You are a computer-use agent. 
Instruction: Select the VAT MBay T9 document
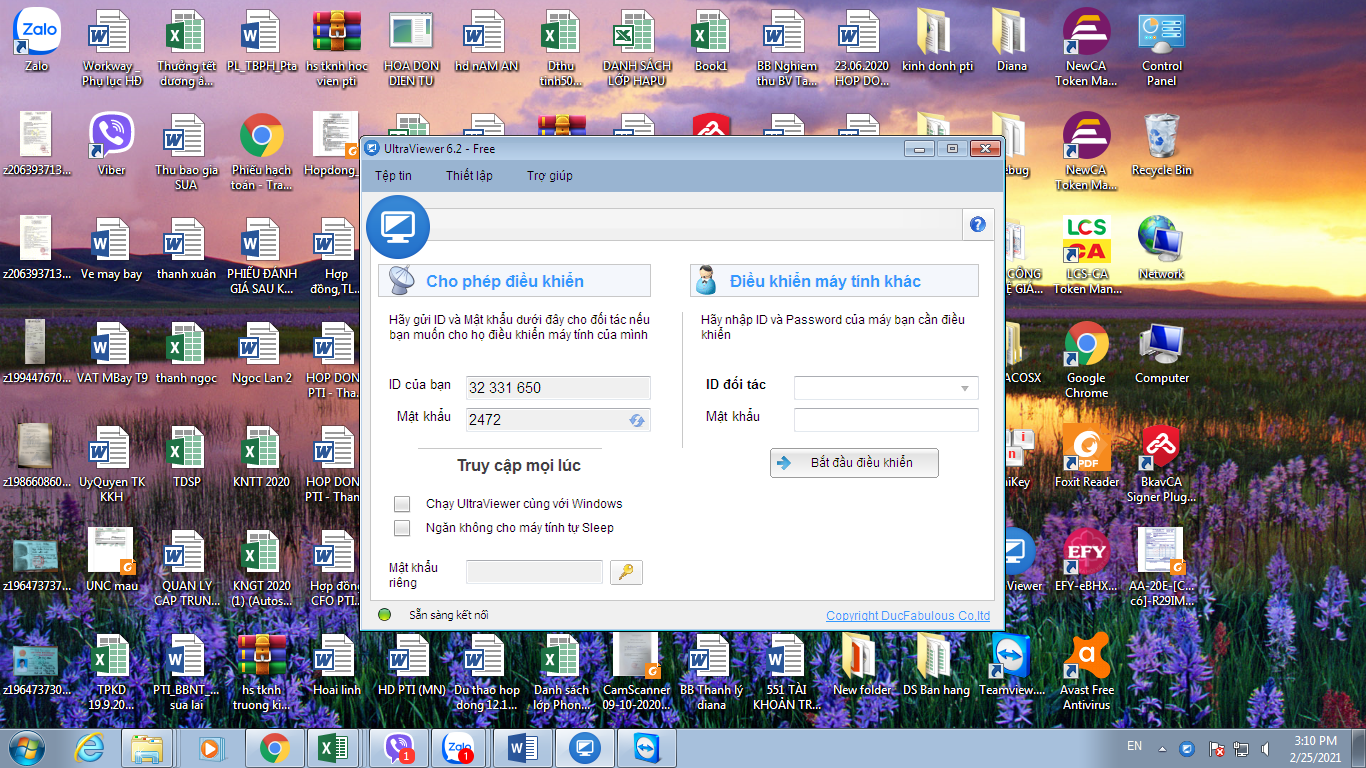[112, 352]
